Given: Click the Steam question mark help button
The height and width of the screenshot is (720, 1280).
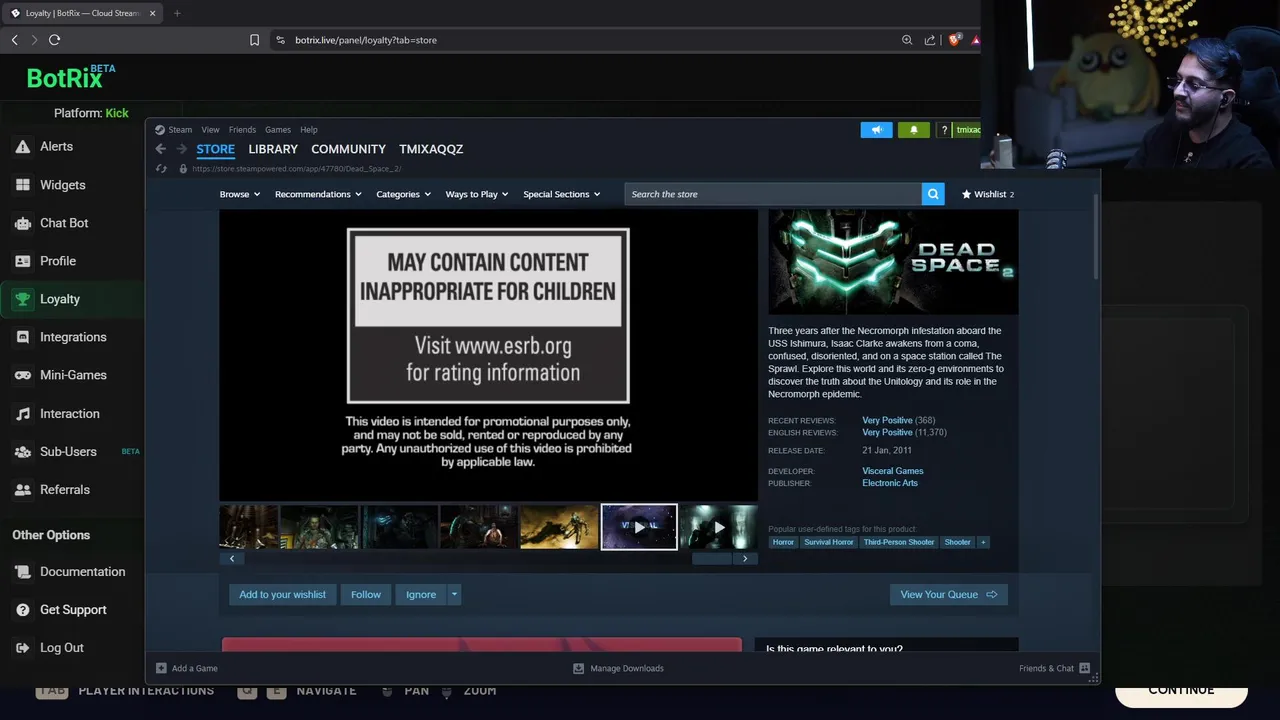Looking at the screenshot, I should (x=943, y=130).
